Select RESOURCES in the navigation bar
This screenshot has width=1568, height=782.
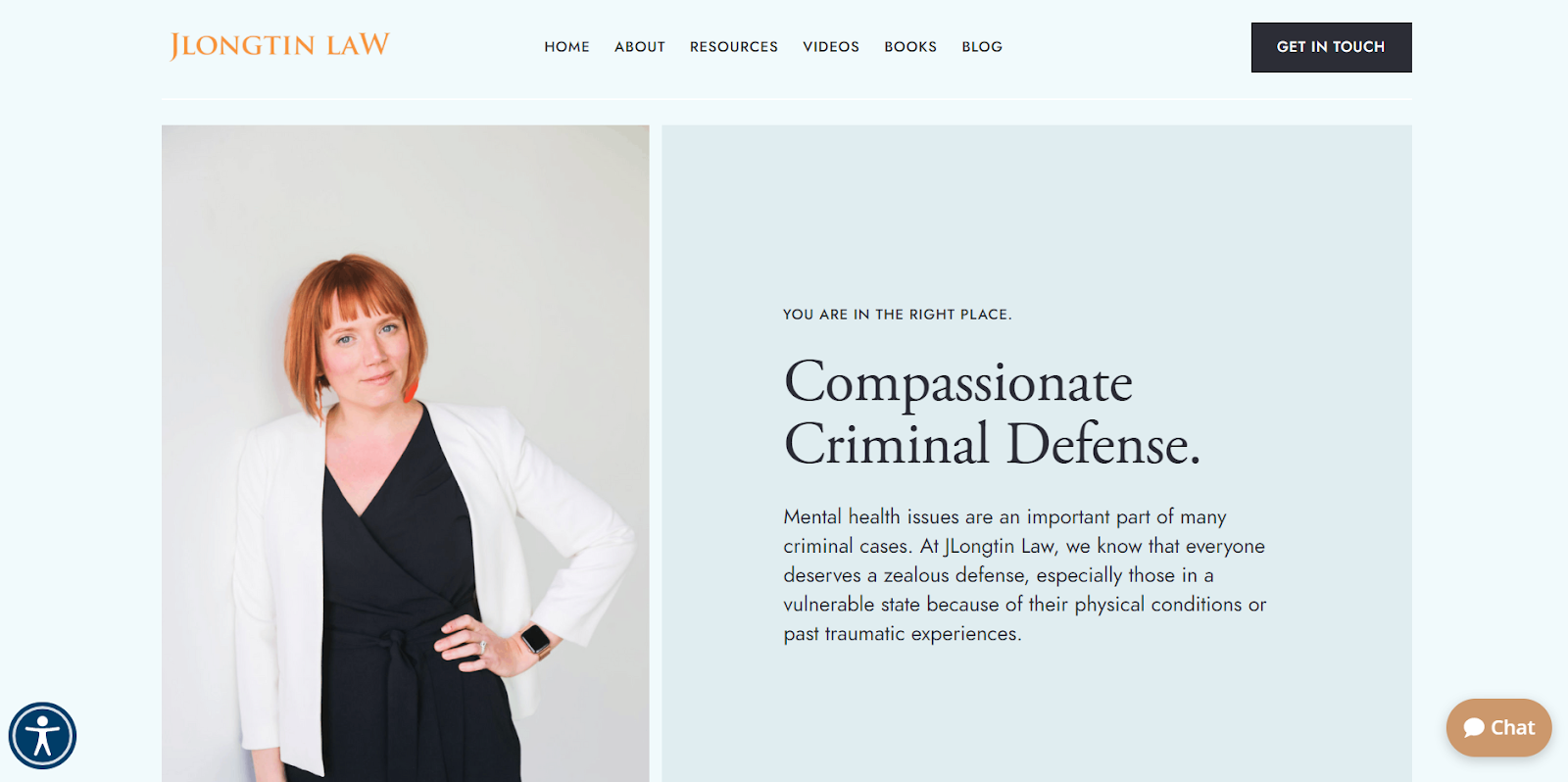(734, 47)
